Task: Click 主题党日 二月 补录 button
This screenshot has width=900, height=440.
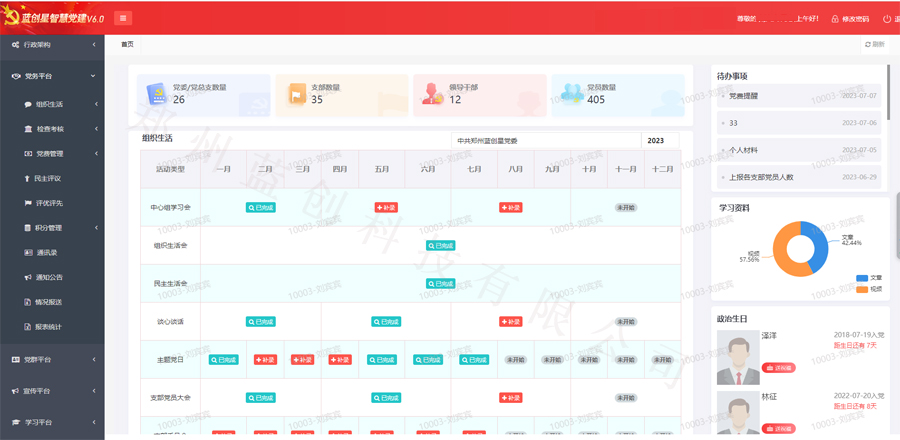Action: pos(265,360)
